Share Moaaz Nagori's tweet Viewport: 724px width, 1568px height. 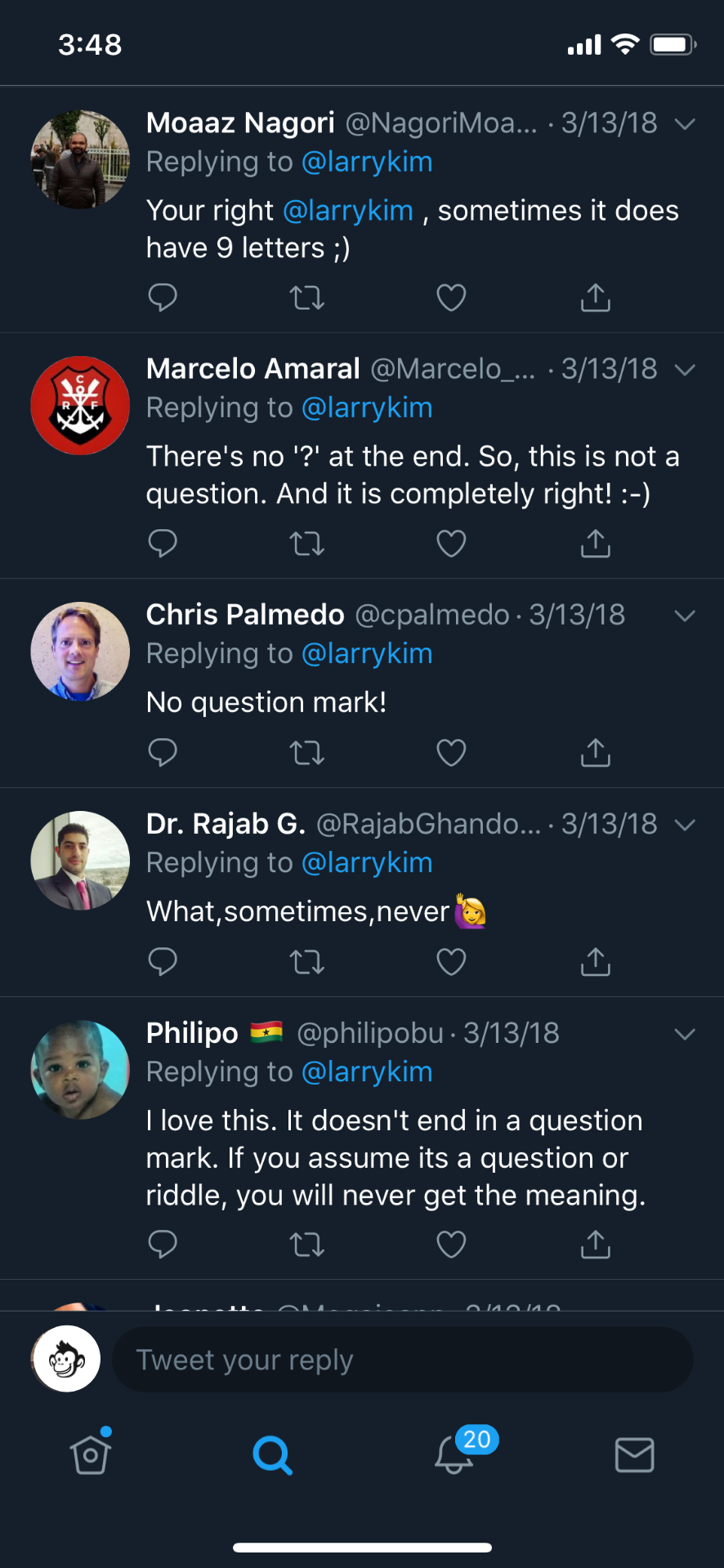[596, 298]
